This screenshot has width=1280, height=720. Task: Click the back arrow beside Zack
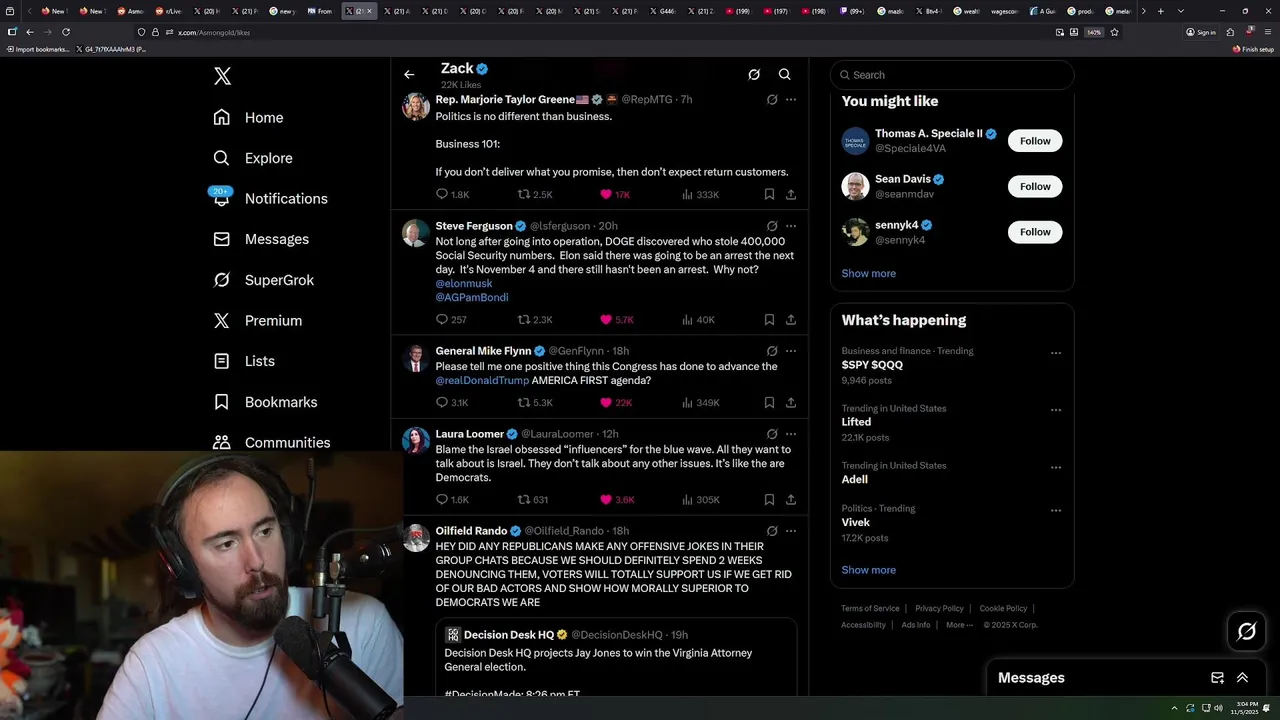(409, 74)
